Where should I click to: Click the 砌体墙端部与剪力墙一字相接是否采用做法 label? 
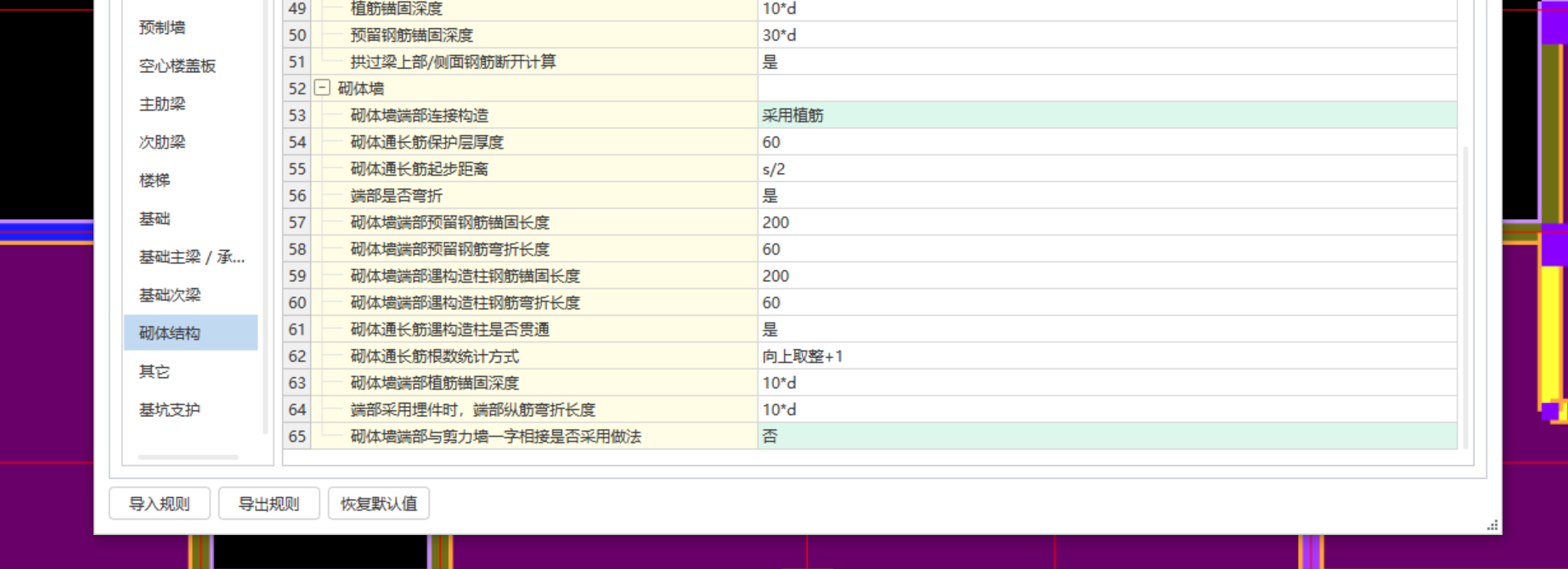496,436
